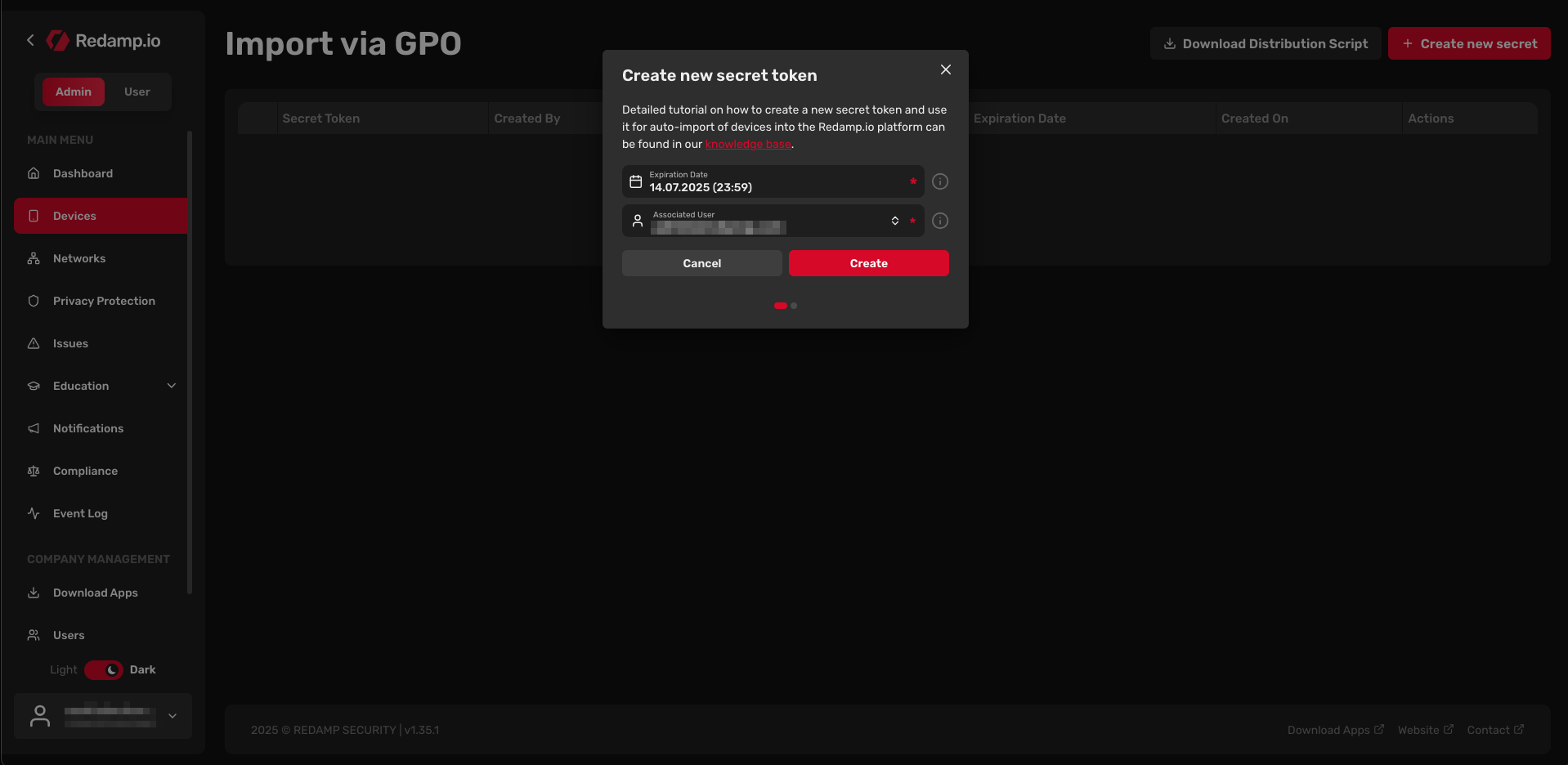Viewport: 1568px width, 765px height.
Task: Open the knowledge base link
Action: [748, 145]
